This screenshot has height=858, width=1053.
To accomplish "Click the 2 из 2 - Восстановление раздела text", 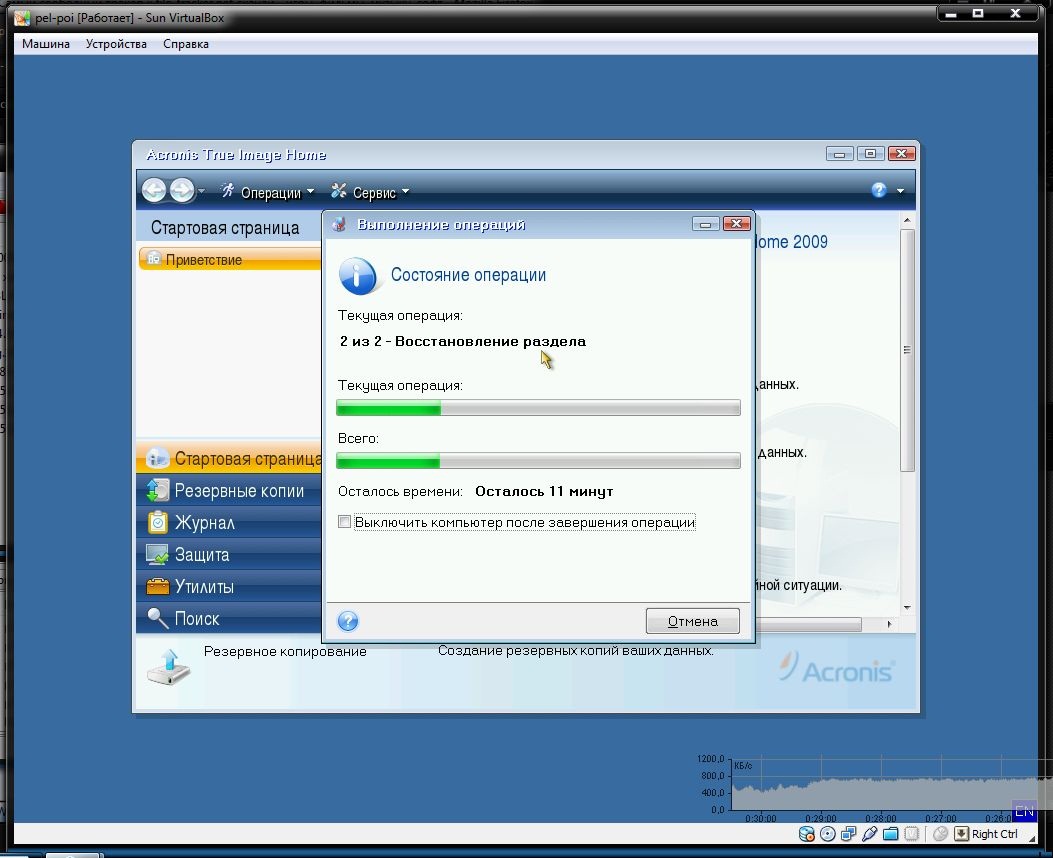I will coord(463,341).
